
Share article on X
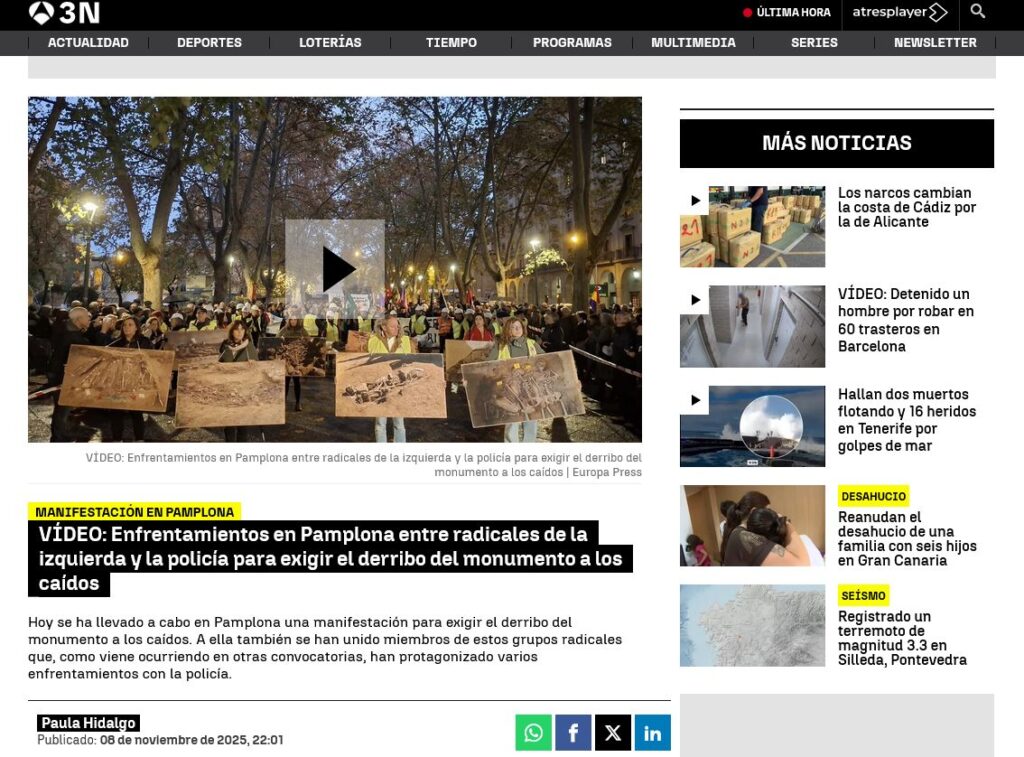pos(613,733)
